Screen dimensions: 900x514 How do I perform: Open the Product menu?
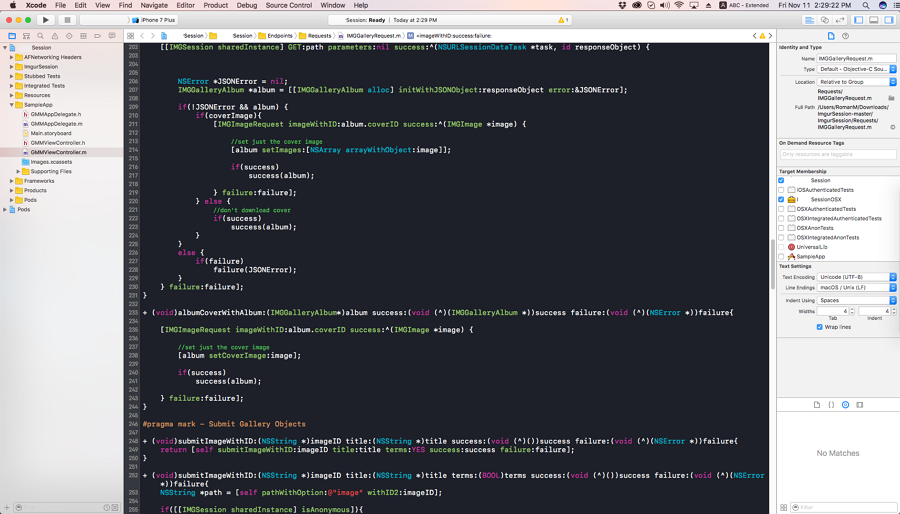click(x=216, y=5)
